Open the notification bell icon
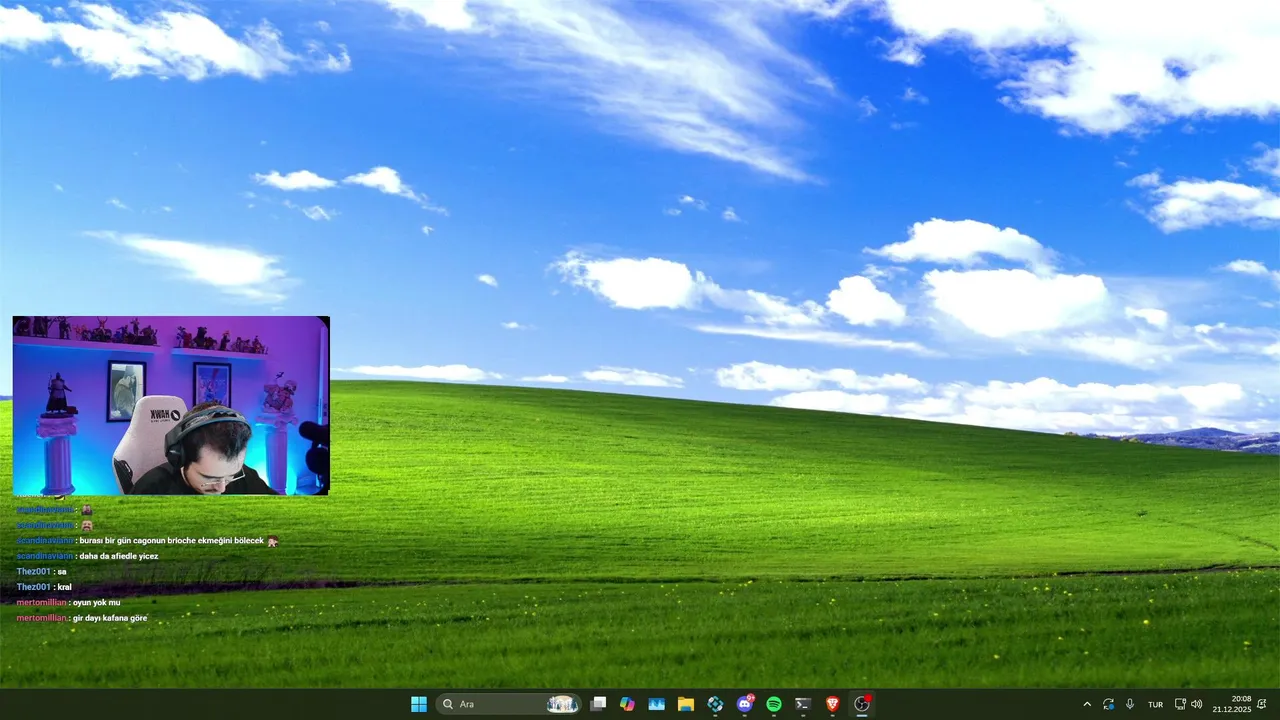The image size is (1280, 720). click(1262, 704)
